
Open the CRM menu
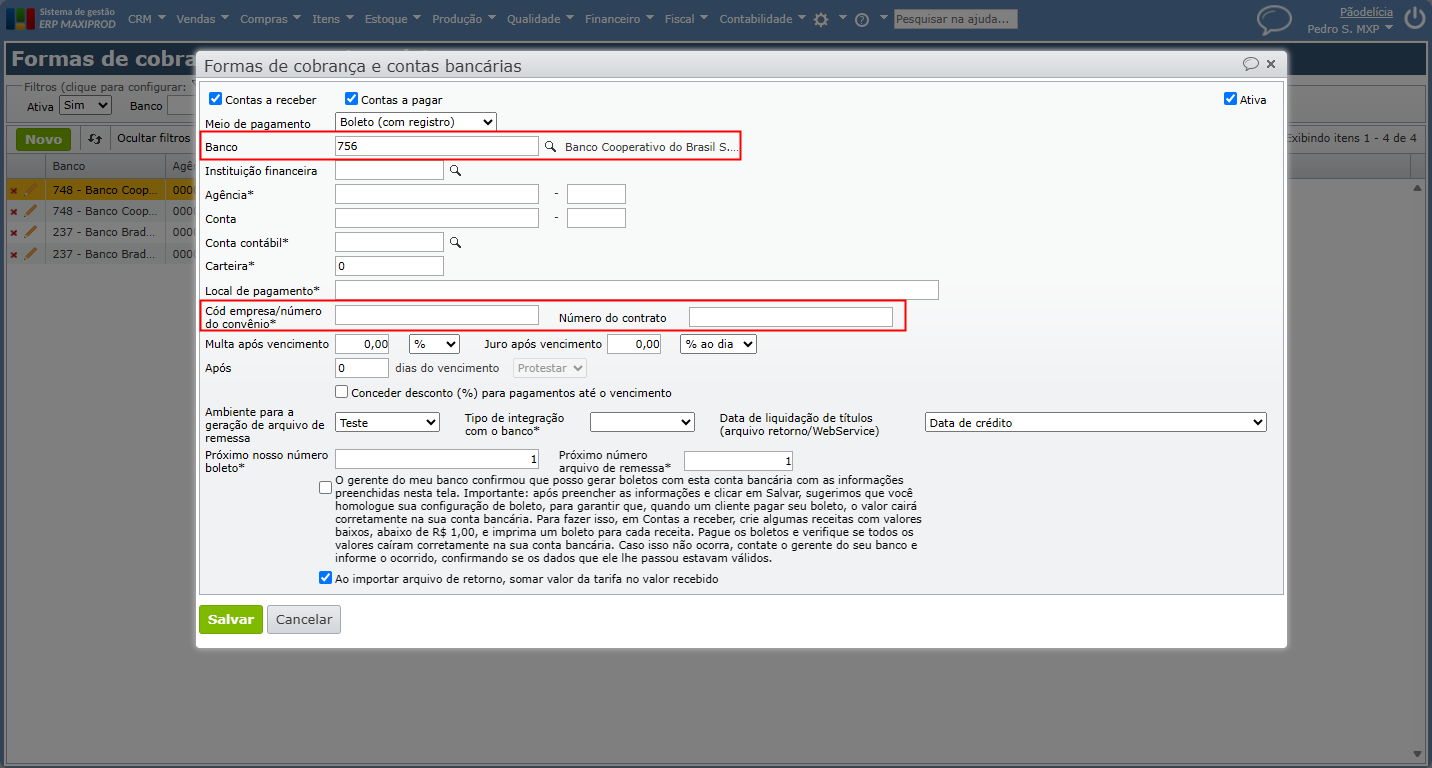pos(147,19)
